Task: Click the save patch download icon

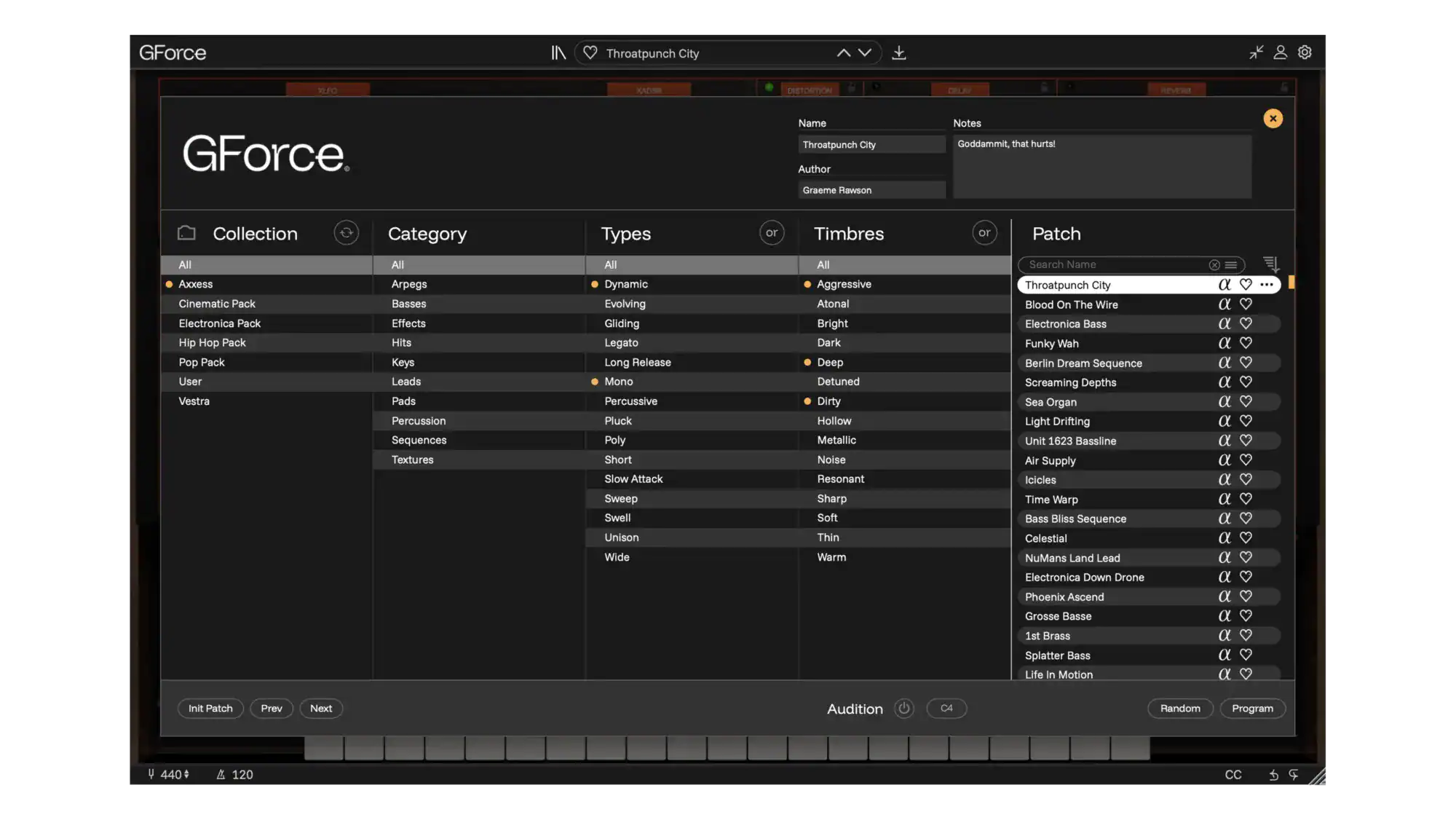Action: tap(899, 53)
